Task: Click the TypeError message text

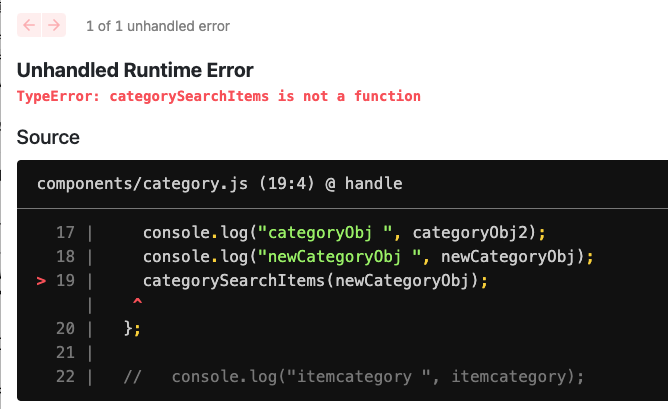Action: click(x=219, y=96)
